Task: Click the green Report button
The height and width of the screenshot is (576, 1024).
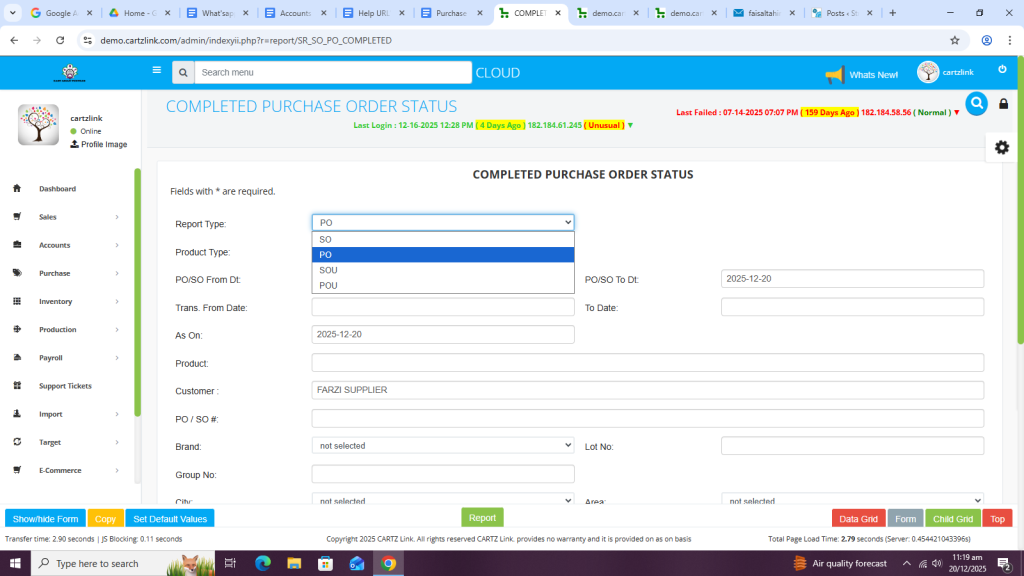Action: tap(482, 518)
